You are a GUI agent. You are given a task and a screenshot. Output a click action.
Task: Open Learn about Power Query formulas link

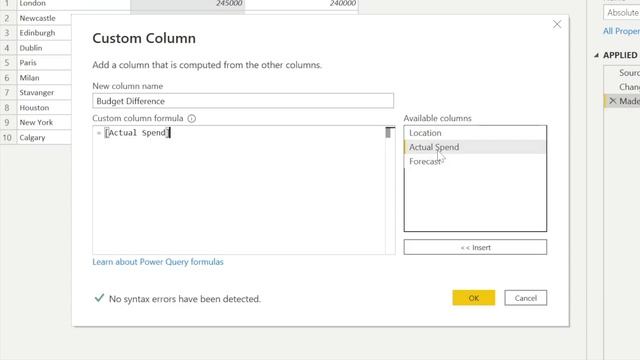(158, 262)
